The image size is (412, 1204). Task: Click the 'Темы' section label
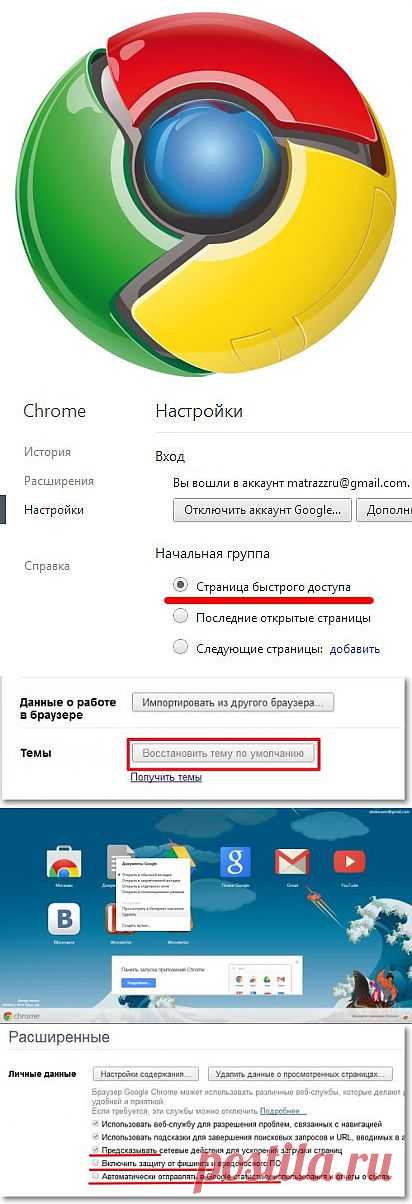(x=35, y=752)
